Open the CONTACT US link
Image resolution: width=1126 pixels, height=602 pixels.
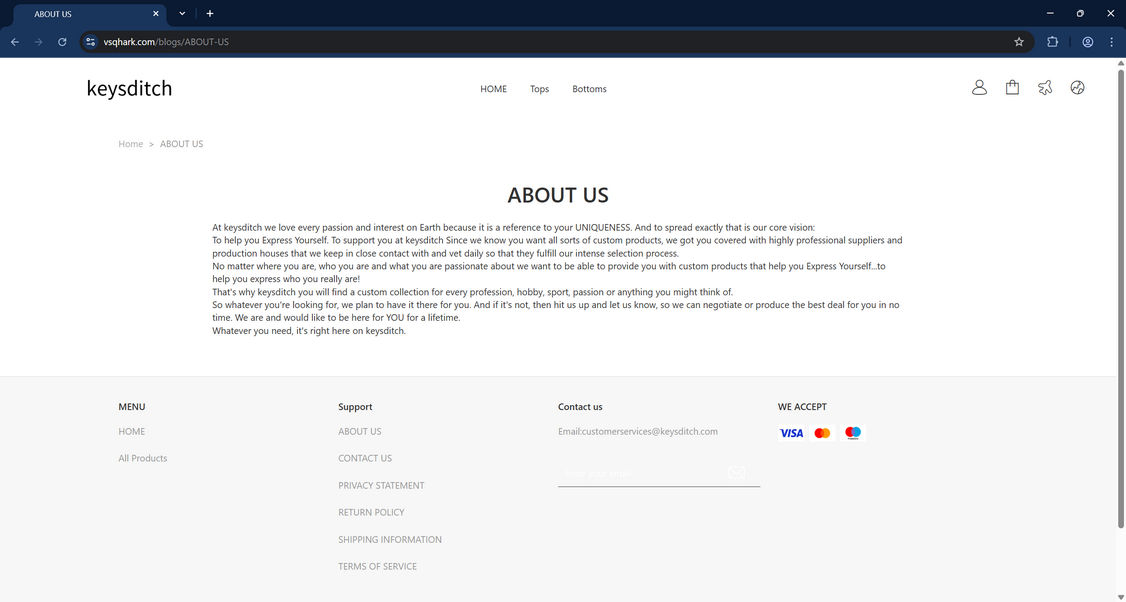pos(365,458)
